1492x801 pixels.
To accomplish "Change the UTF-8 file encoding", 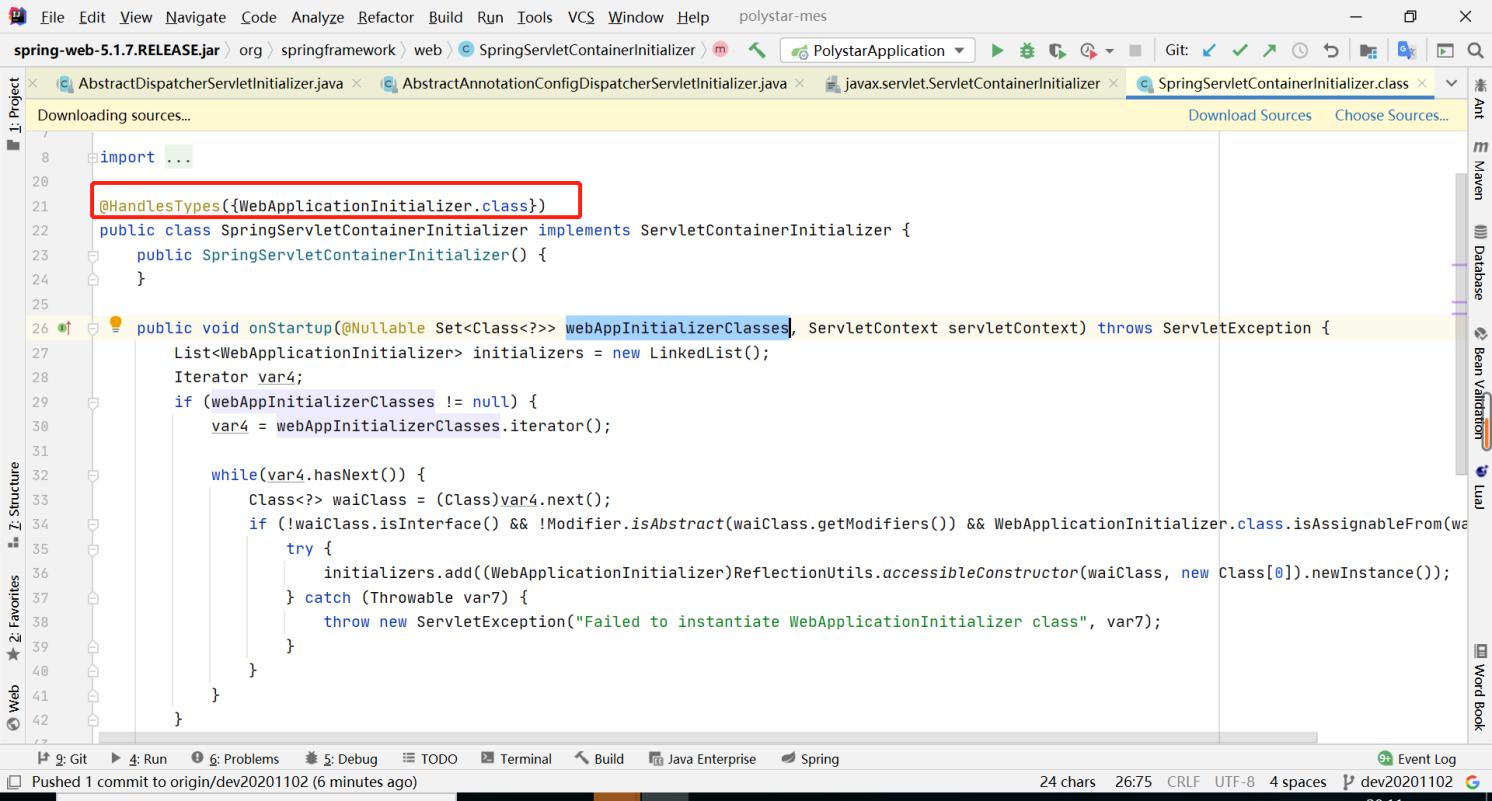I will coord(1235,782).
